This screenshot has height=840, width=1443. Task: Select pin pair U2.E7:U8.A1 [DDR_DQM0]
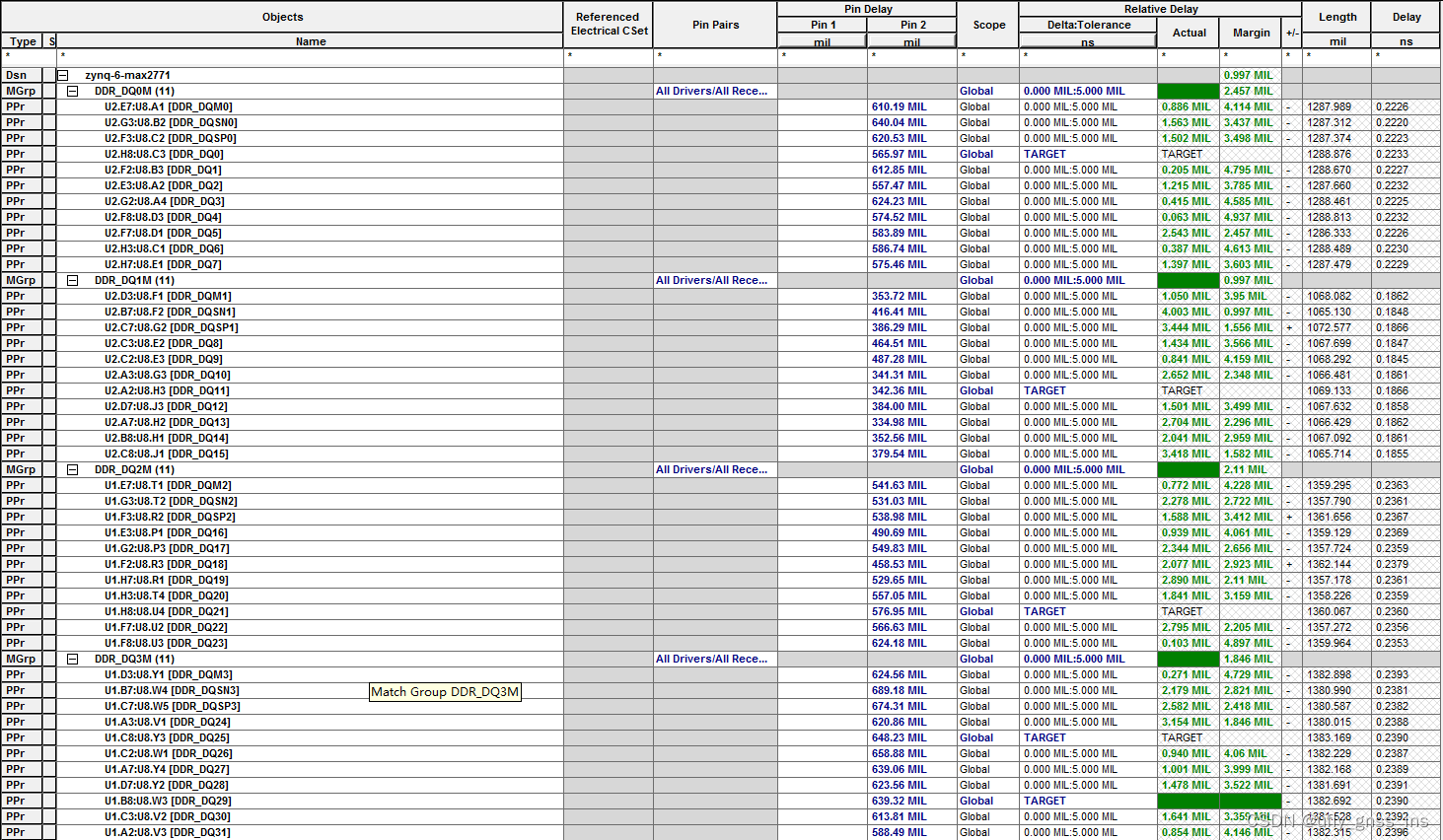click(169, 106)
